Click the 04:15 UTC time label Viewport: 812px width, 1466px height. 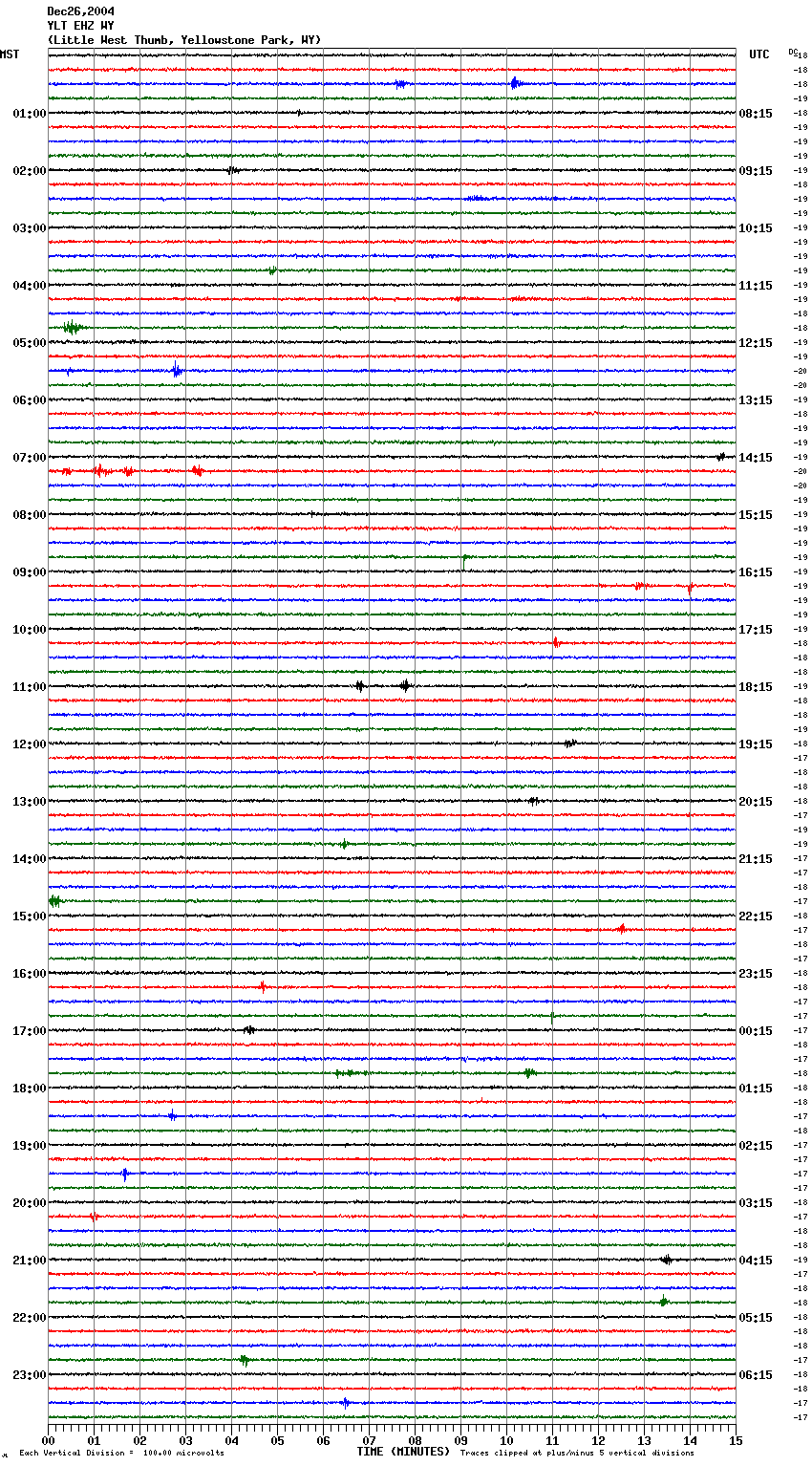tap(756, 1261)
